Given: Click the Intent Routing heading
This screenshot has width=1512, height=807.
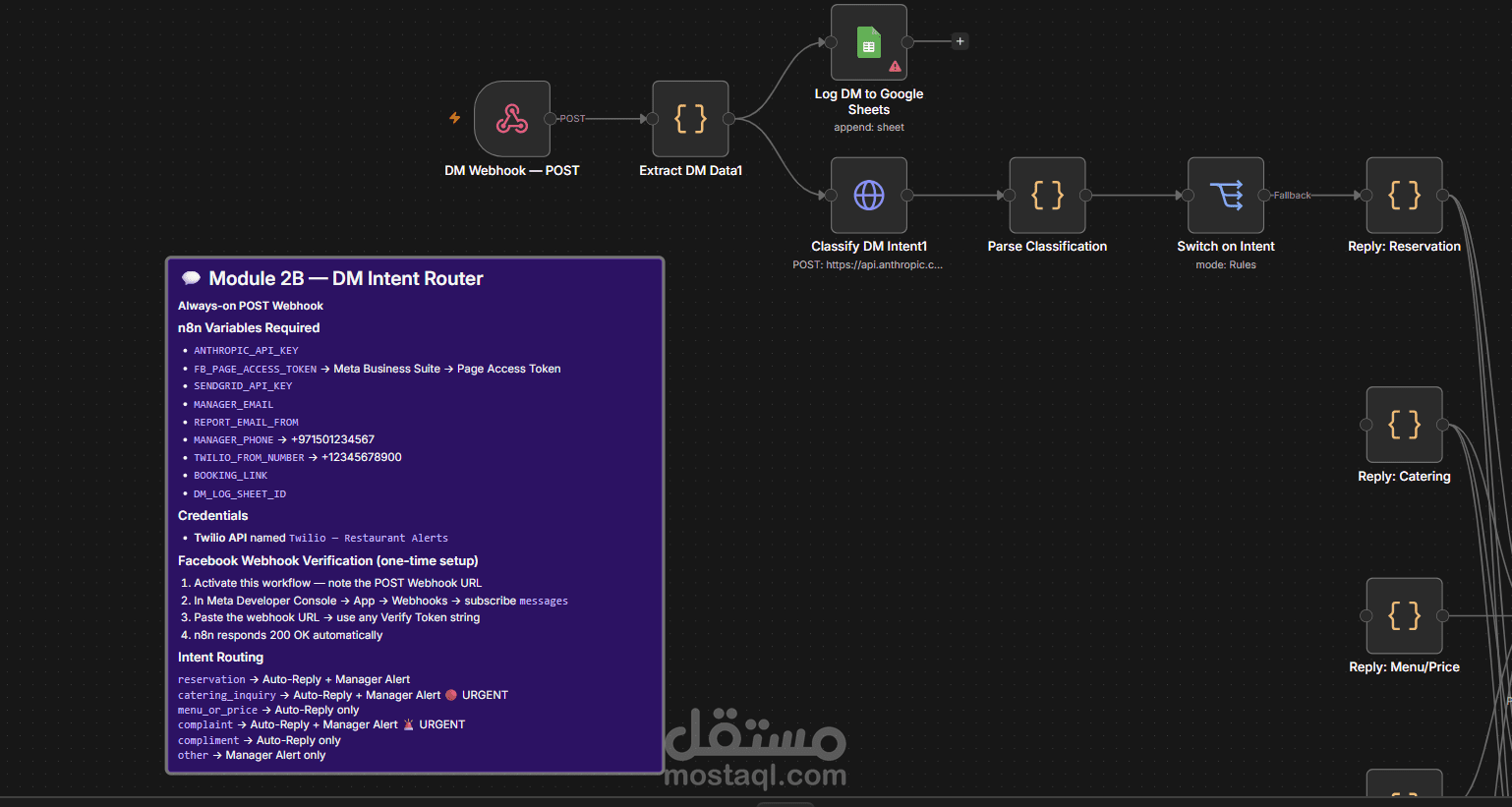Looking at the screenshot, I should pos(220,657).
